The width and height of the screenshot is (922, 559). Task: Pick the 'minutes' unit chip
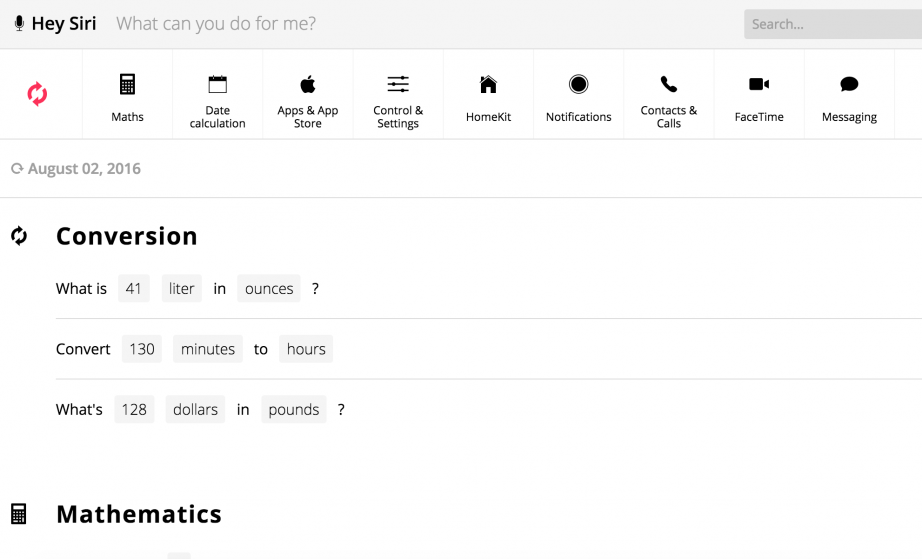208,349
